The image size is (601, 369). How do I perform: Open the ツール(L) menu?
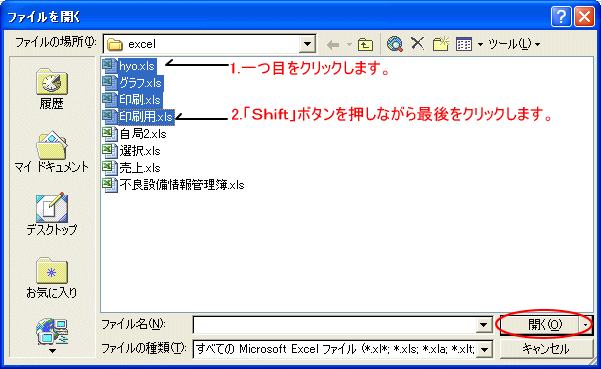pyautogui.click(x=514, y=44)
